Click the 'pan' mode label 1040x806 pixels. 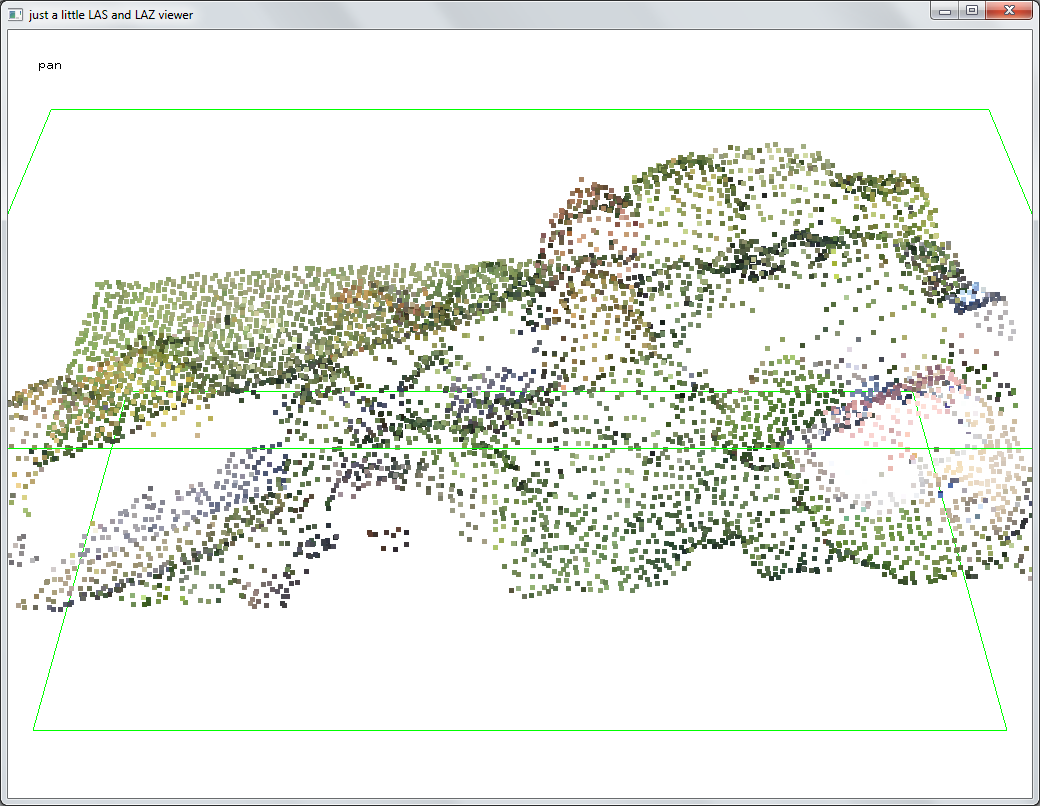pos(50,65)
